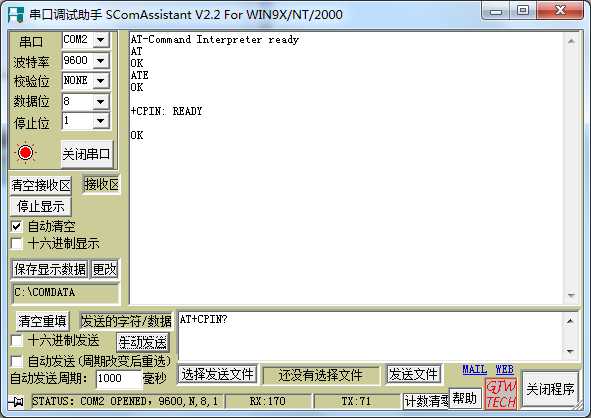This screenshot has width=591, height=418.
Task: Click the AT-Command Interpreter ready line
Action: [x=214, y=40]
